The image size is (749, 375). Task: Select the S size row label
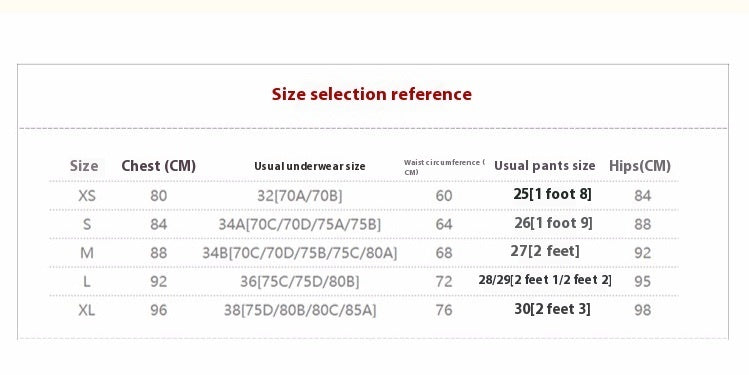[x=87, y=224]
